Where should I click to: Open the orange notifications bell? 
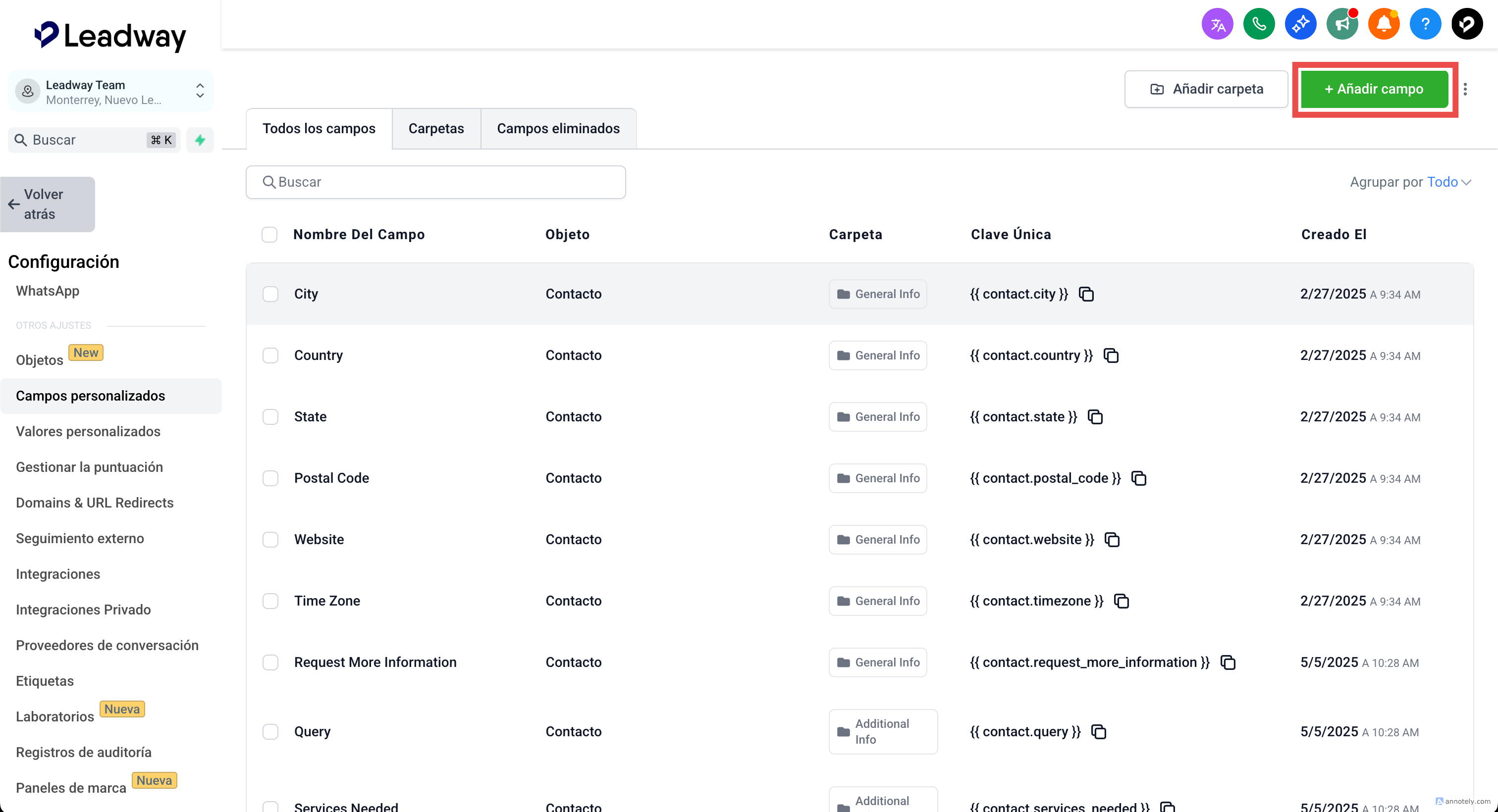1384,24
